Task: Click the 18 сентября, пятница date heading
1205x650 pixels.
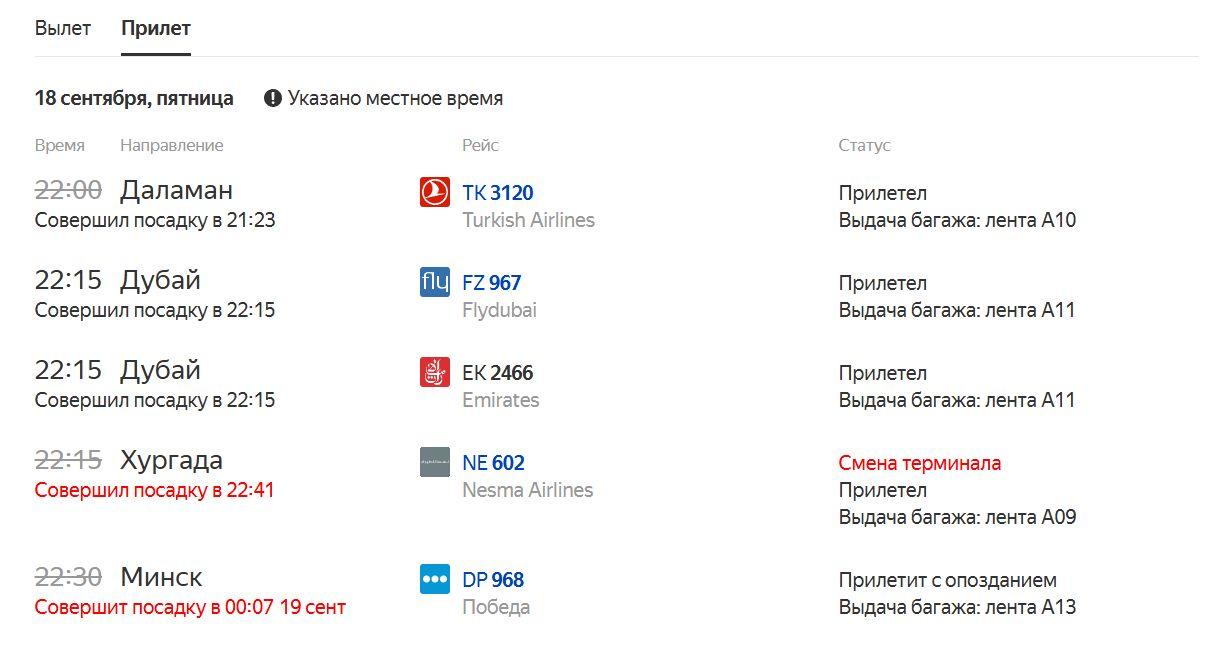Action: [134, 98]
